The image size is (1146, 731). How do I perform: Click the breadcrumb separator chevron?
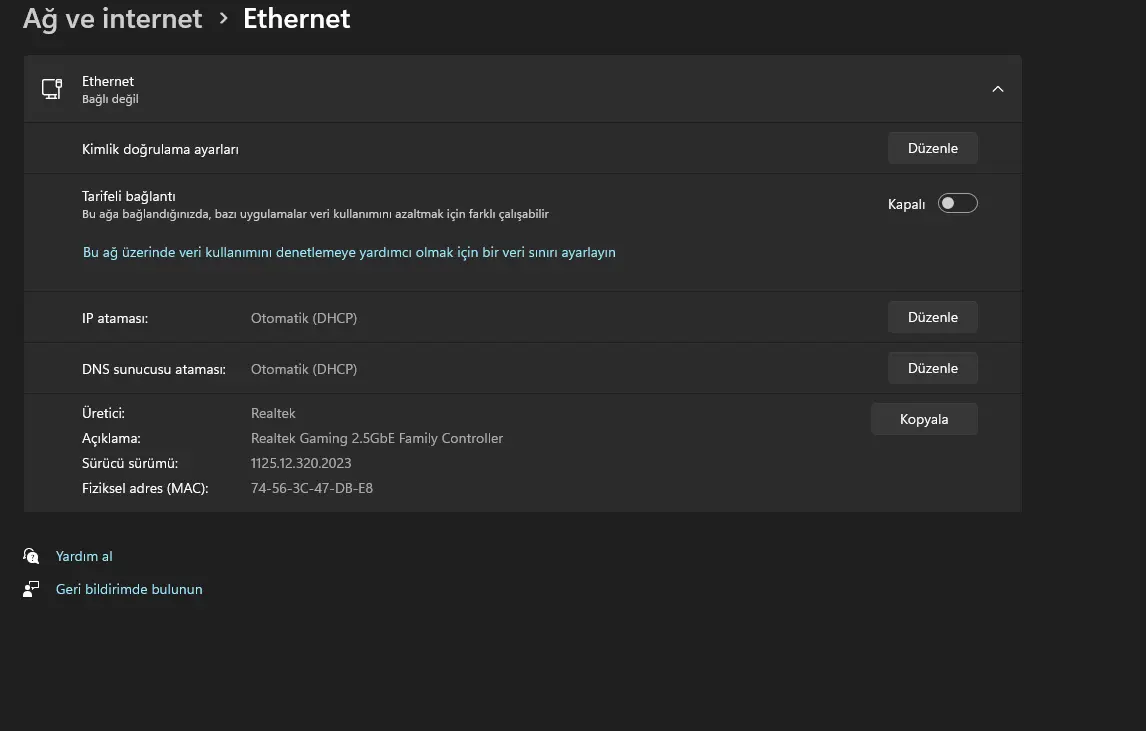[224, 19]
